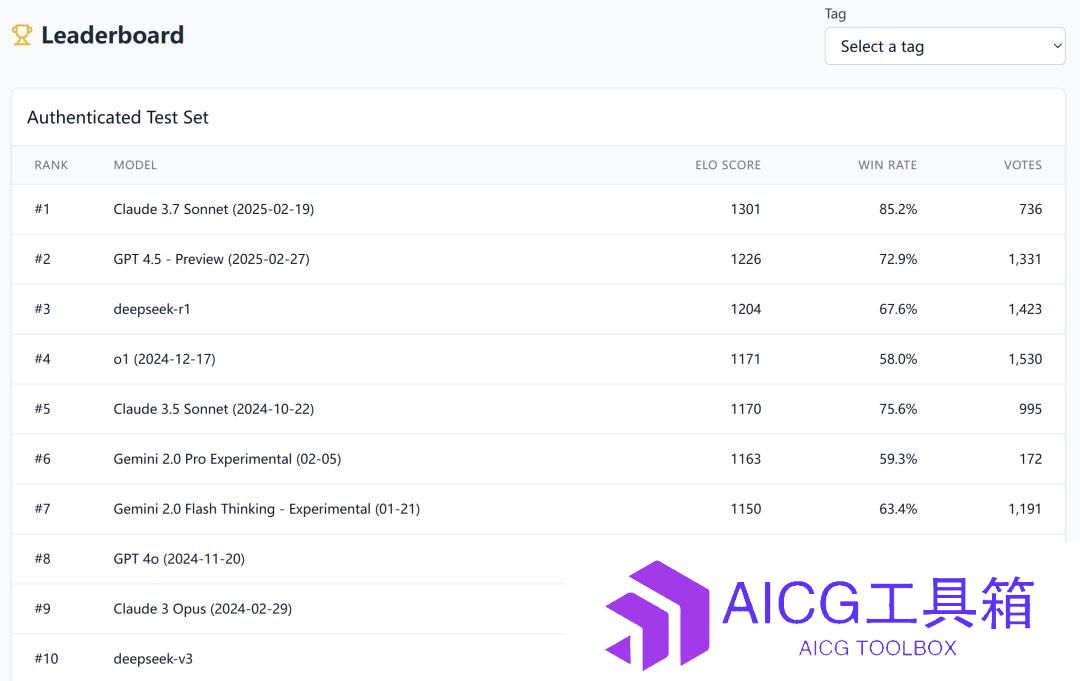Screen dimensions: 1080x681
Task: Click the Tag label above the dropdown
Action: [x=835, y=14]
